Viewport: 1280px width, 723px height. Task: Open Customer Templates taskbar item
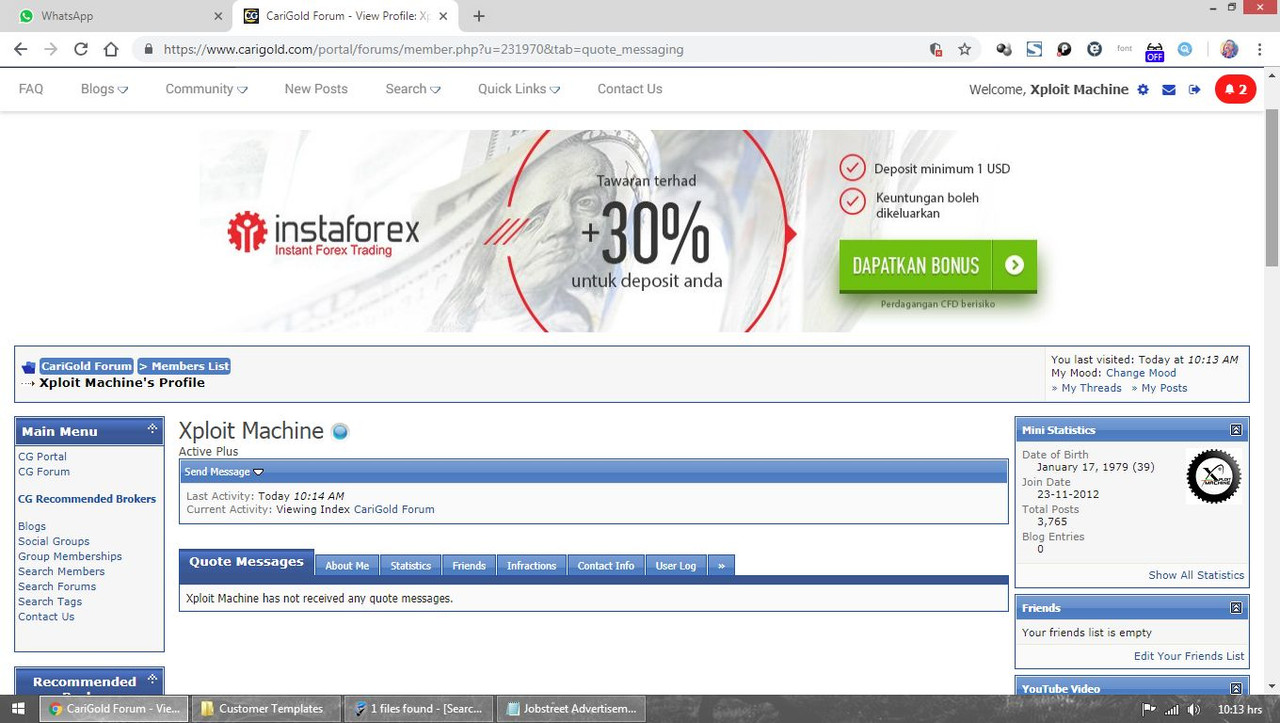pyautogui.click(x=265, y=709)
